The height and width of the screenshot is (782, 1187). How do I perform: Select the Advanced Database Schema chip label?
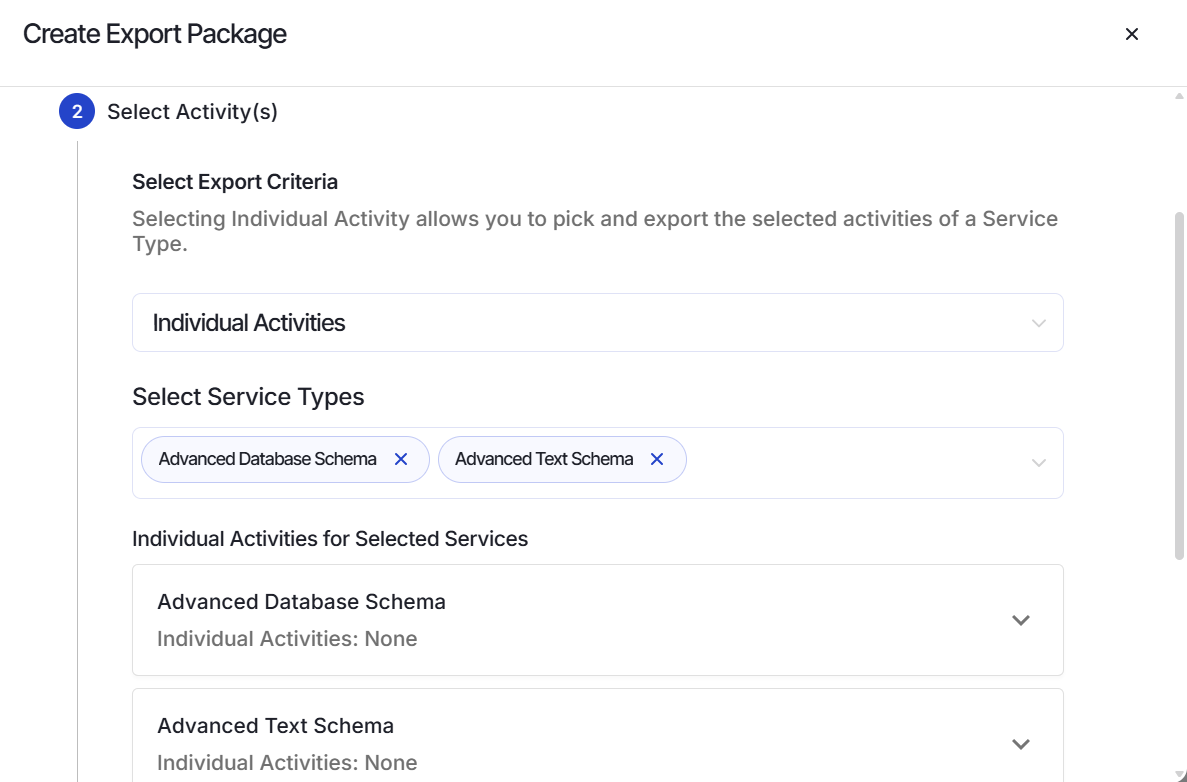[x=267, y=459]
